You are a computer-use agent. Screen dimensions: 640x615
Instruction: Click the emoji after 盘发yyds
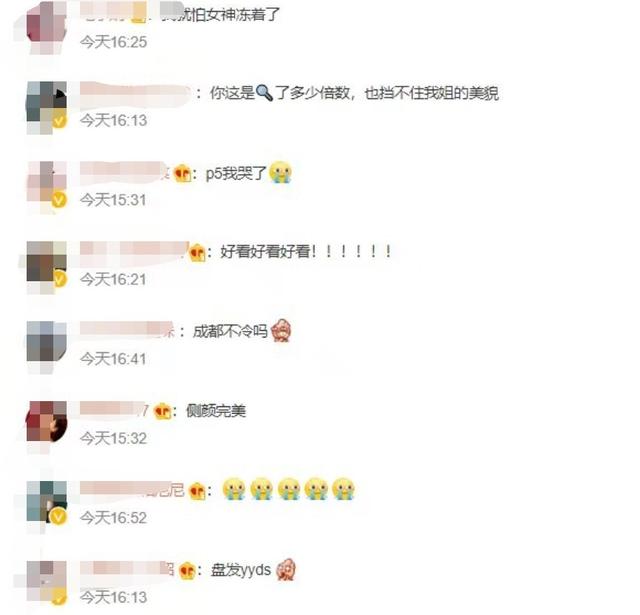(286, 569)
